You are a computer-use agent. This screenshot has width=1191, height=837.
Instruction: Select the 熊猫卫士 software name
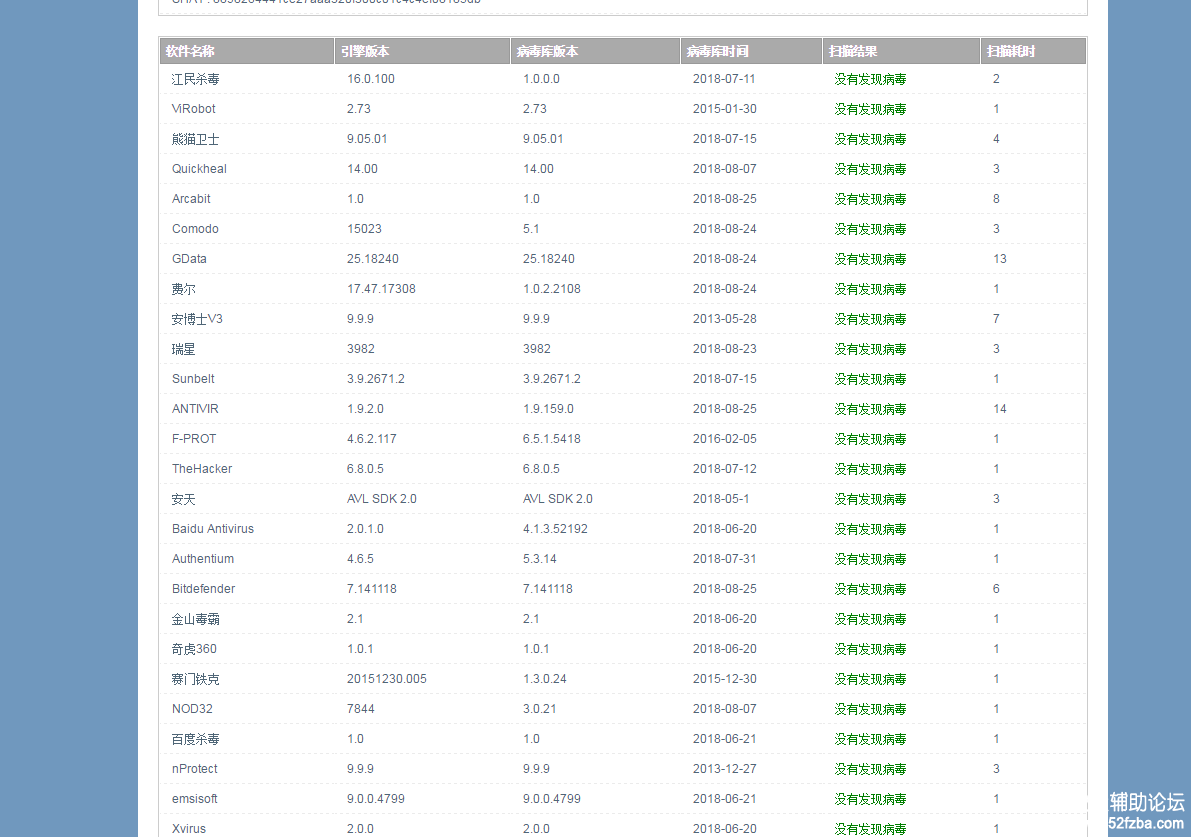coord(195,139)
